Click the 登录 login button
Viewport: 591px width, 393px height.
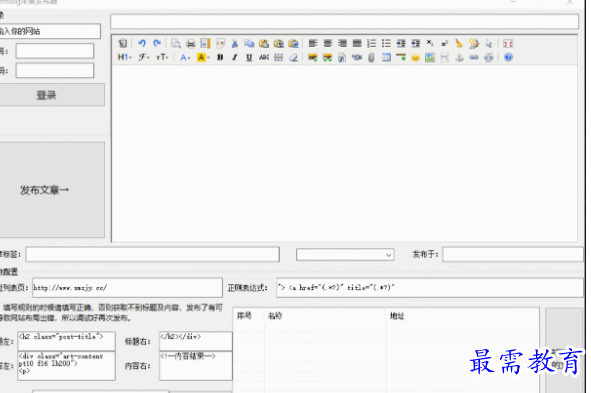52,95
